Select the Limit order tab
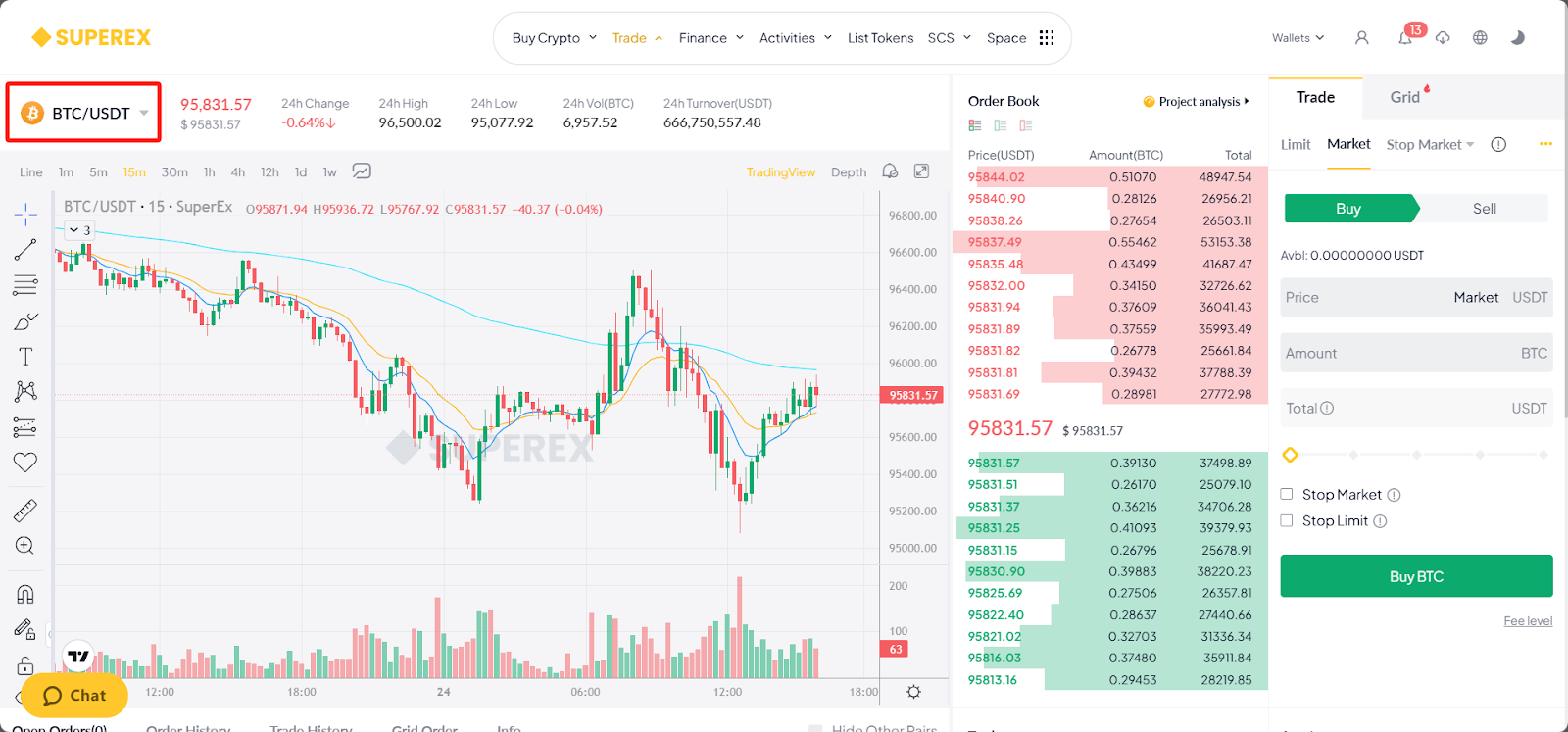 (x=1296, y=144)
